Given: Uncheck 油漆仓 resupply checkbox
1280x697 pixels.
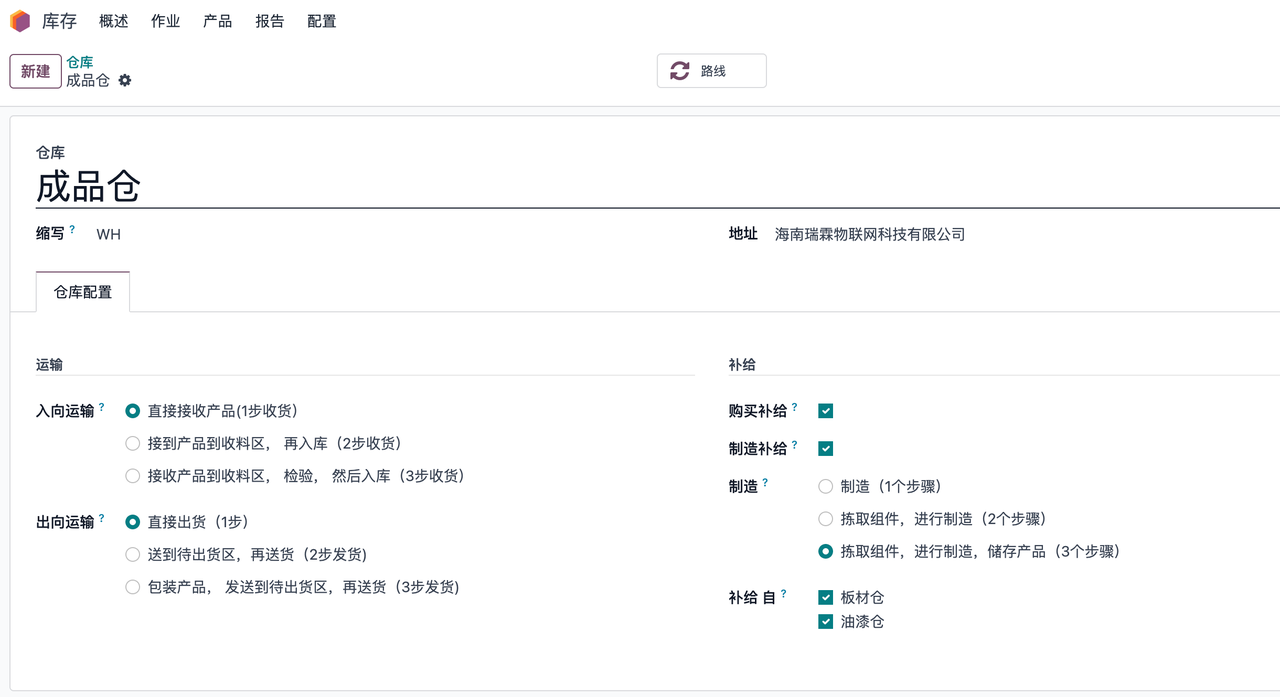Looking at the screenshot, I should pyautogui.click(x=826, y=622).
